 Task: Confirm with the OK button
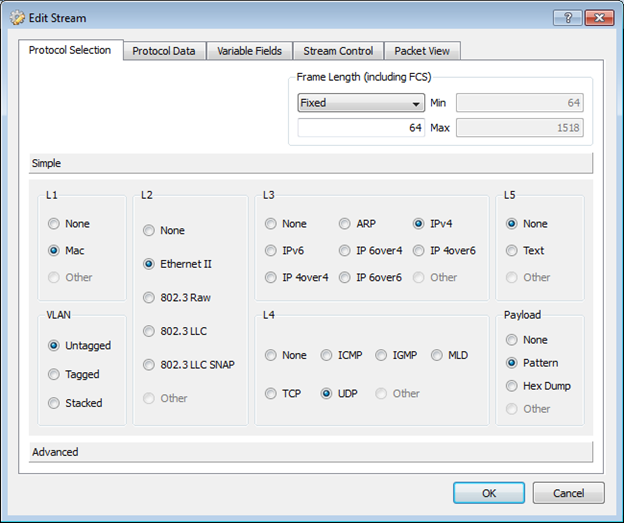click(489, 493)
